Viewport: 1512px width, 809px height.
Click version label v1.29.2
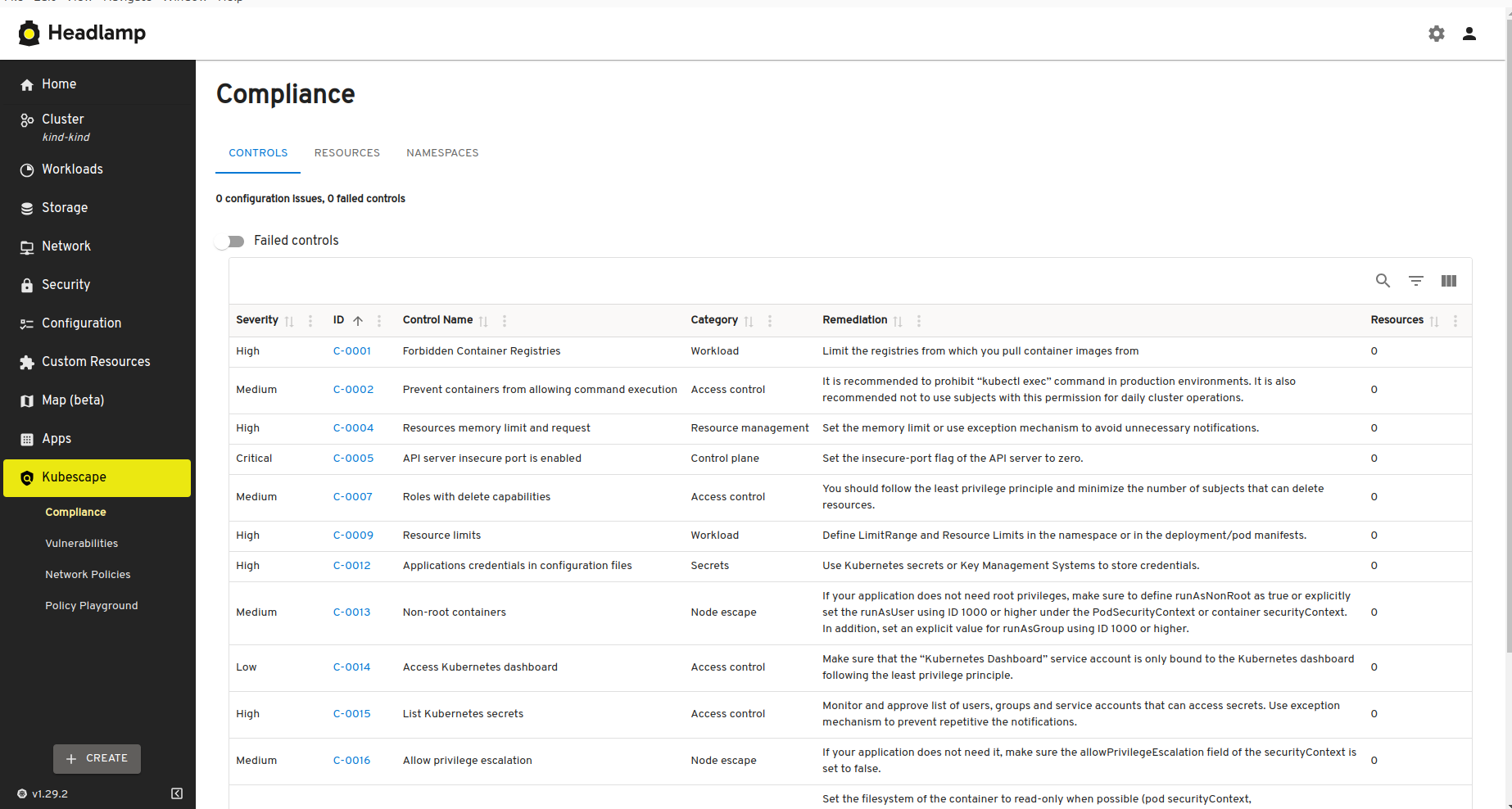(x=50, y=793)
